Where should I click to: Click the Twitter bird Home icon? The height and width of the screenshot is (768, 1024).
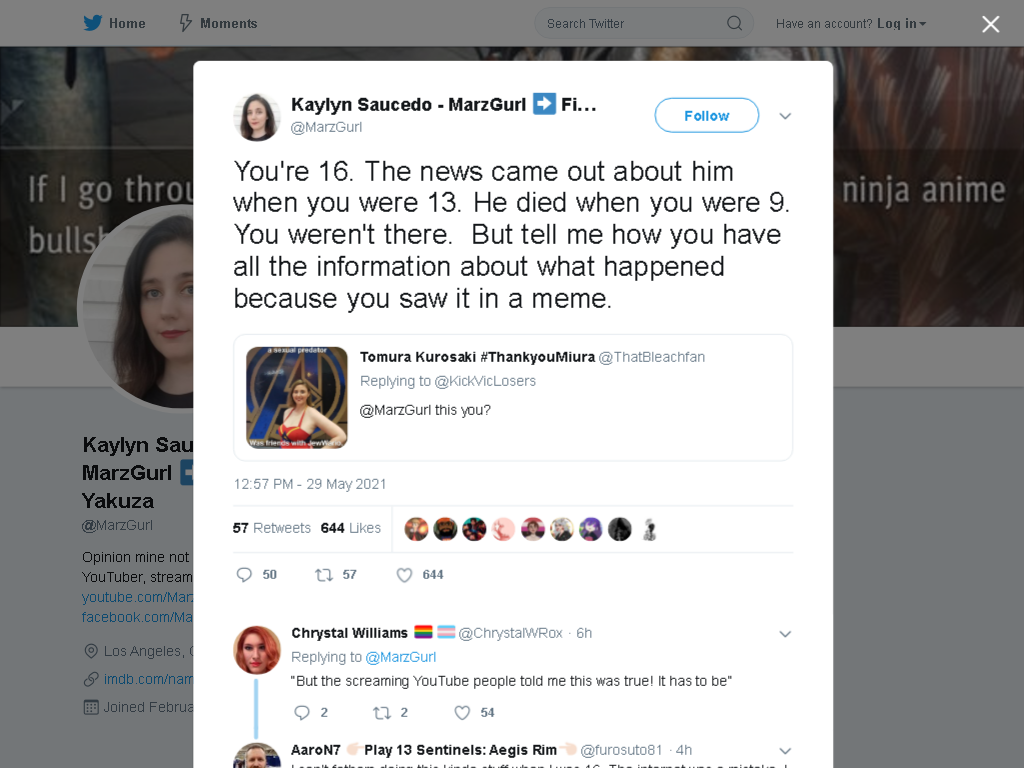[93, 23]
